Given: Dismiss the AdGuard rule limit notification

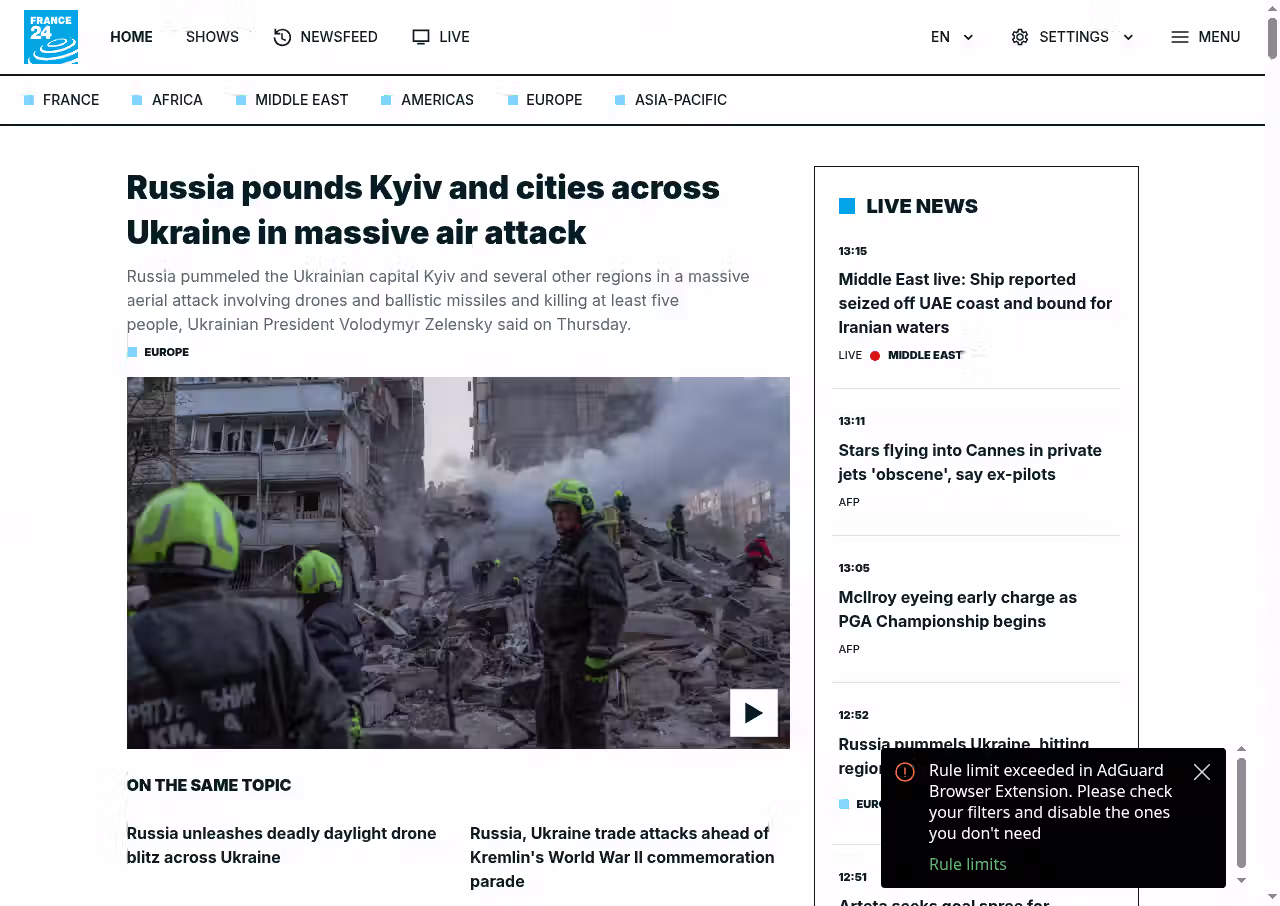Looking at the screenshot, I should point(1202,772).
